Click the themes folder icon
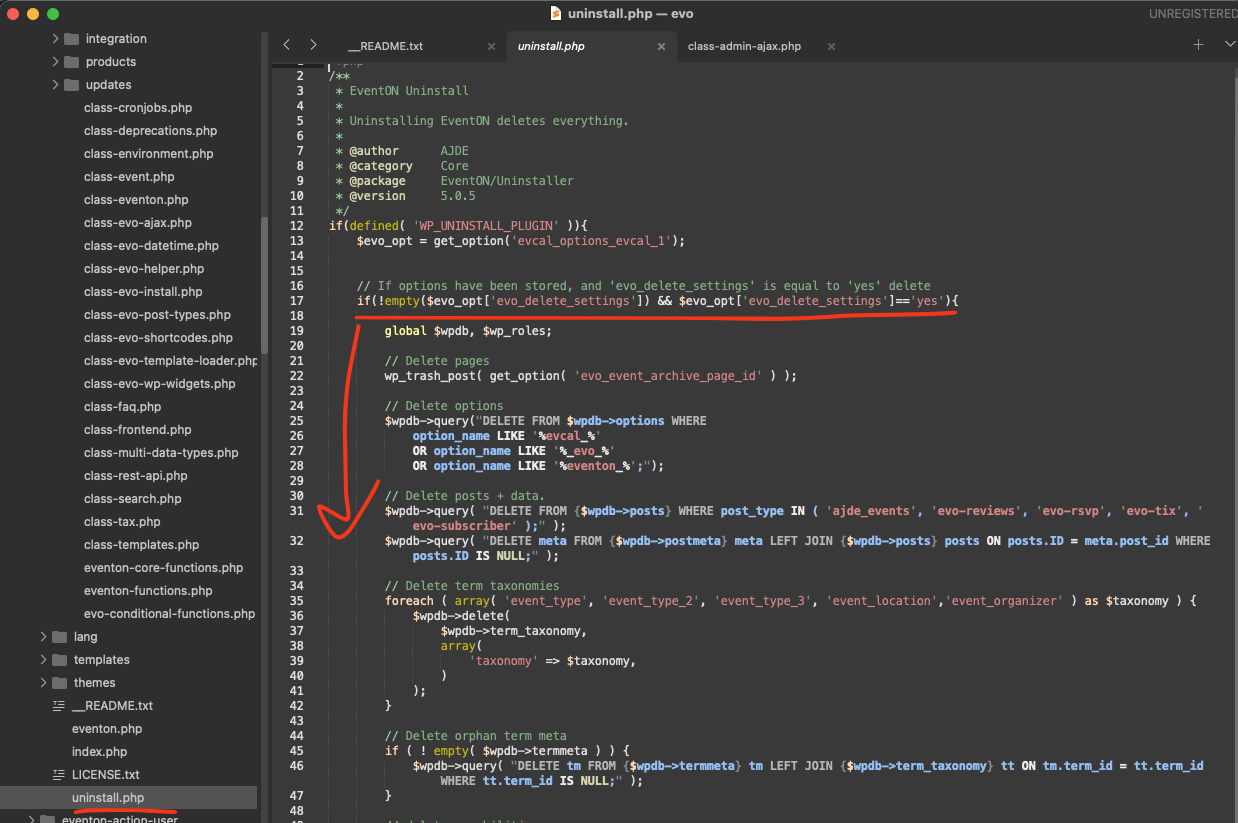 [59, 683]
